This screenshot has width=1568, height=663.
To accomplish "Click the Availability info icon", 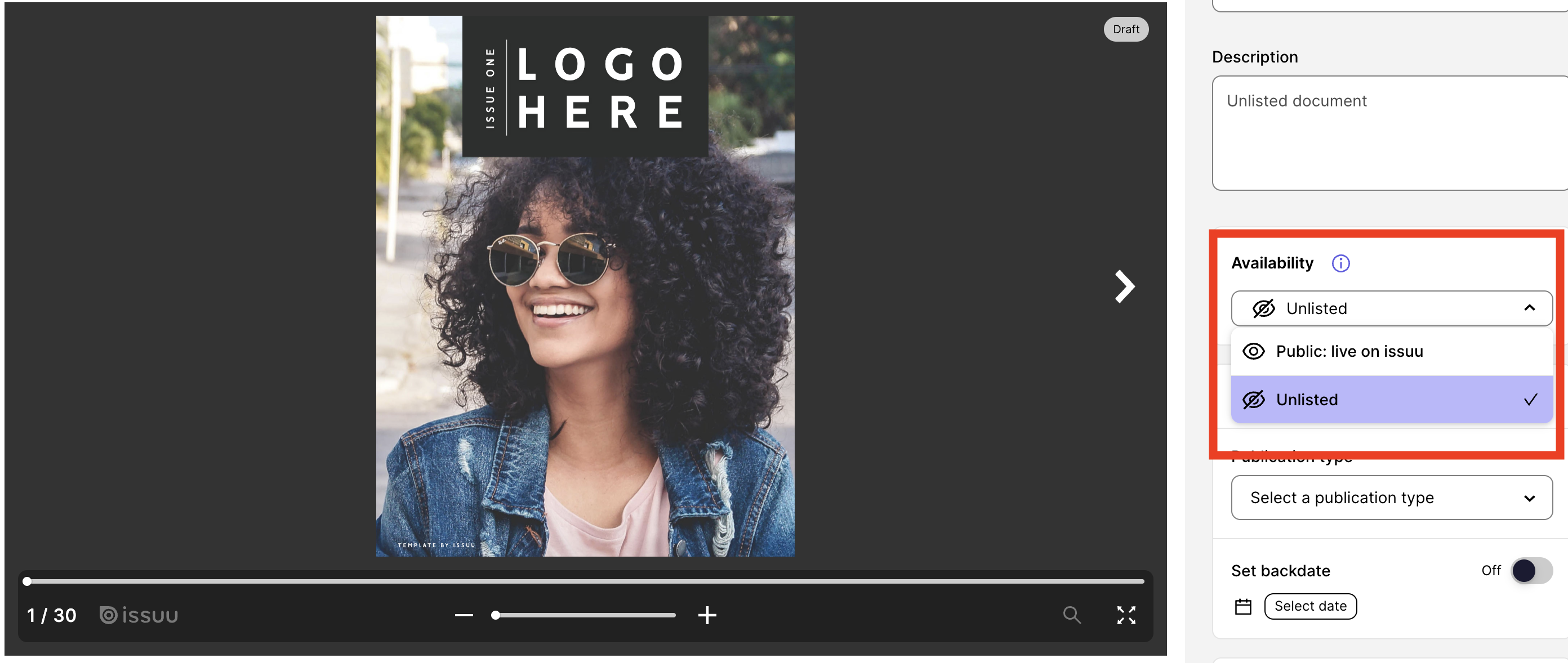I will tap(1341, 263).
